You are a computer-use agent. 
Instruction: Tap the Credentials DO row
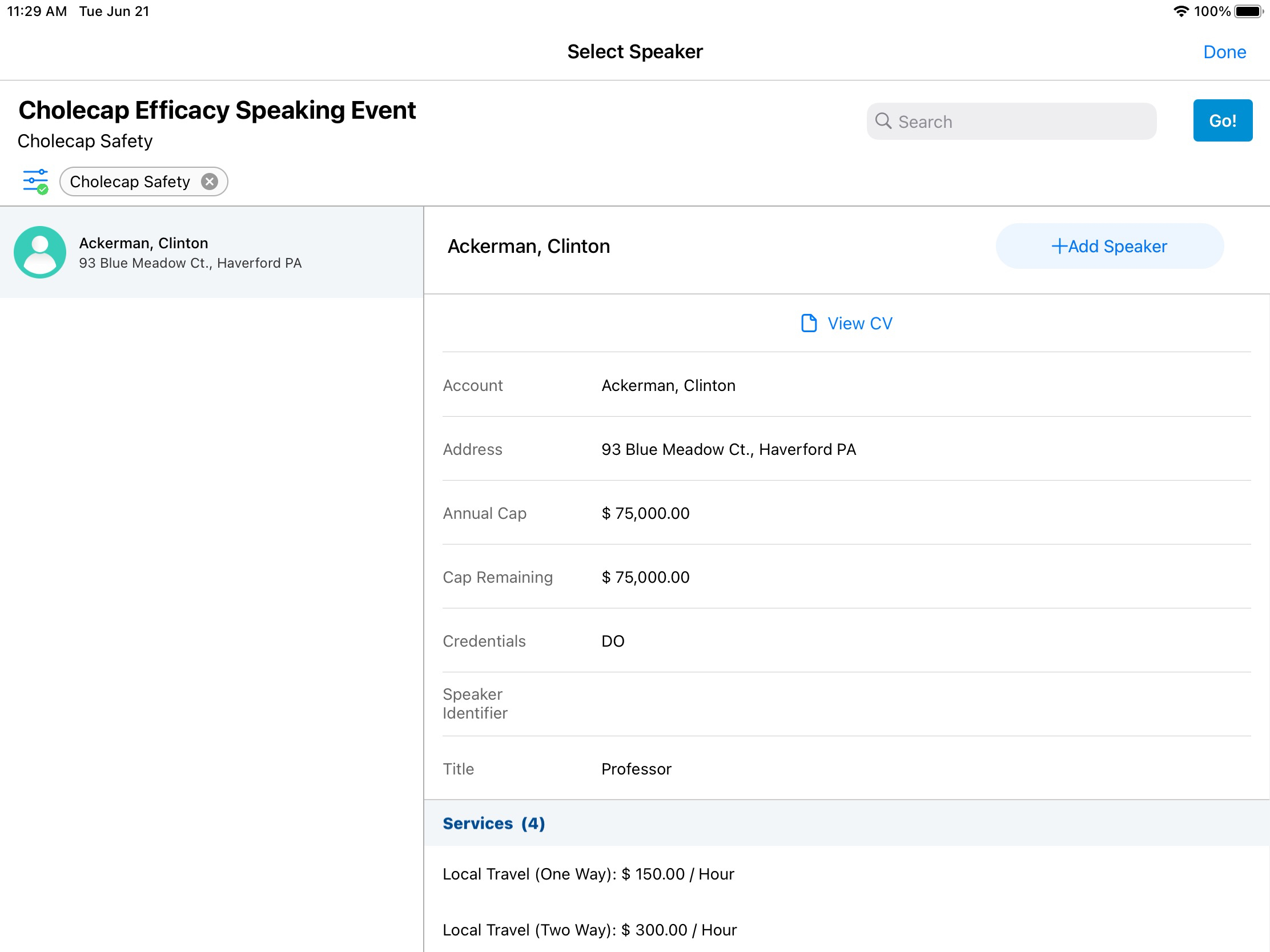[x=613, y=640]
